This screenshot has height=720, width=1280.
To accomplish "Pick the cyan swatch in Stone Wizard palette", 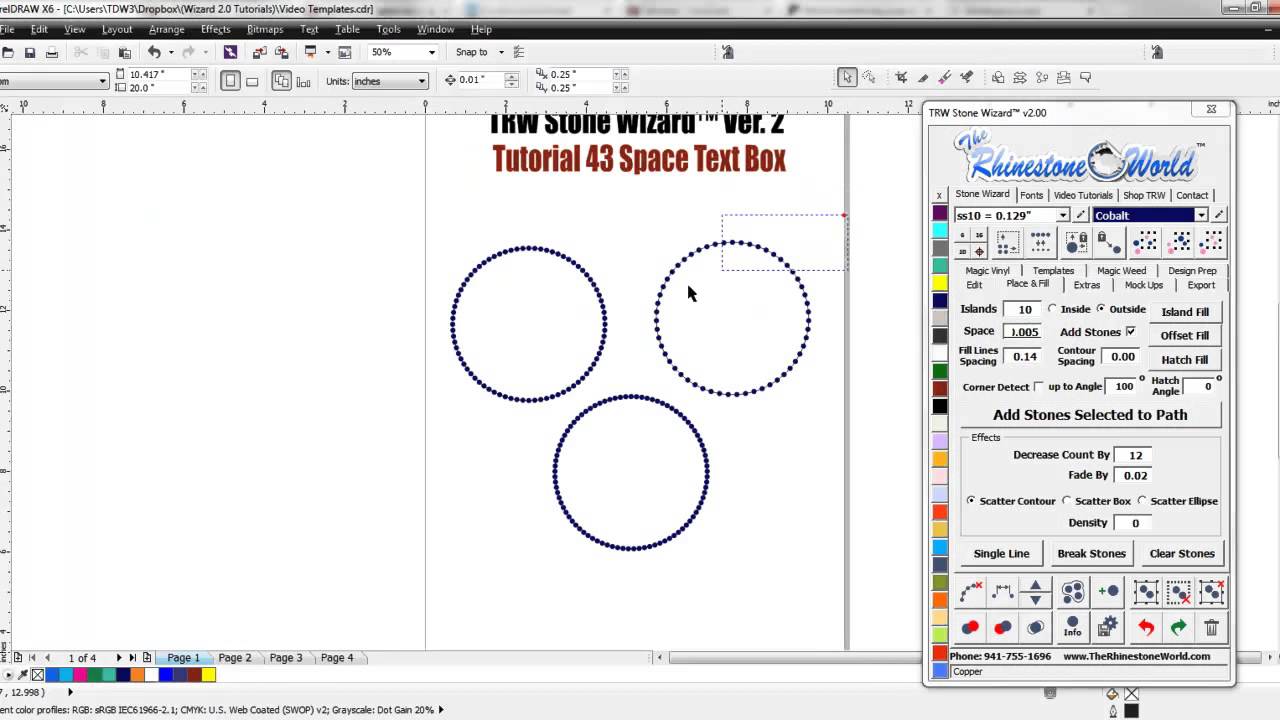I will [940, 231].
